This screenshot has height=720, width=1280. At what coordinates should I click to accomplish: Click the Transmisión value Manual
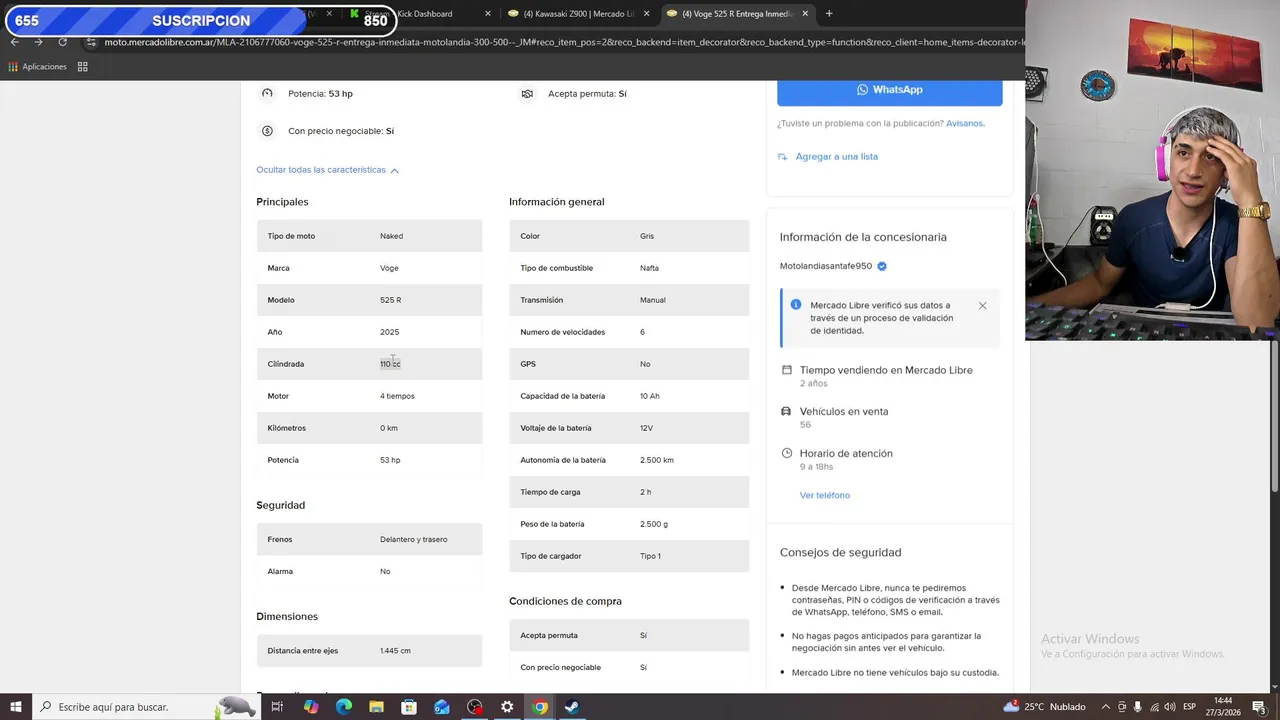(x=653, y=300)
